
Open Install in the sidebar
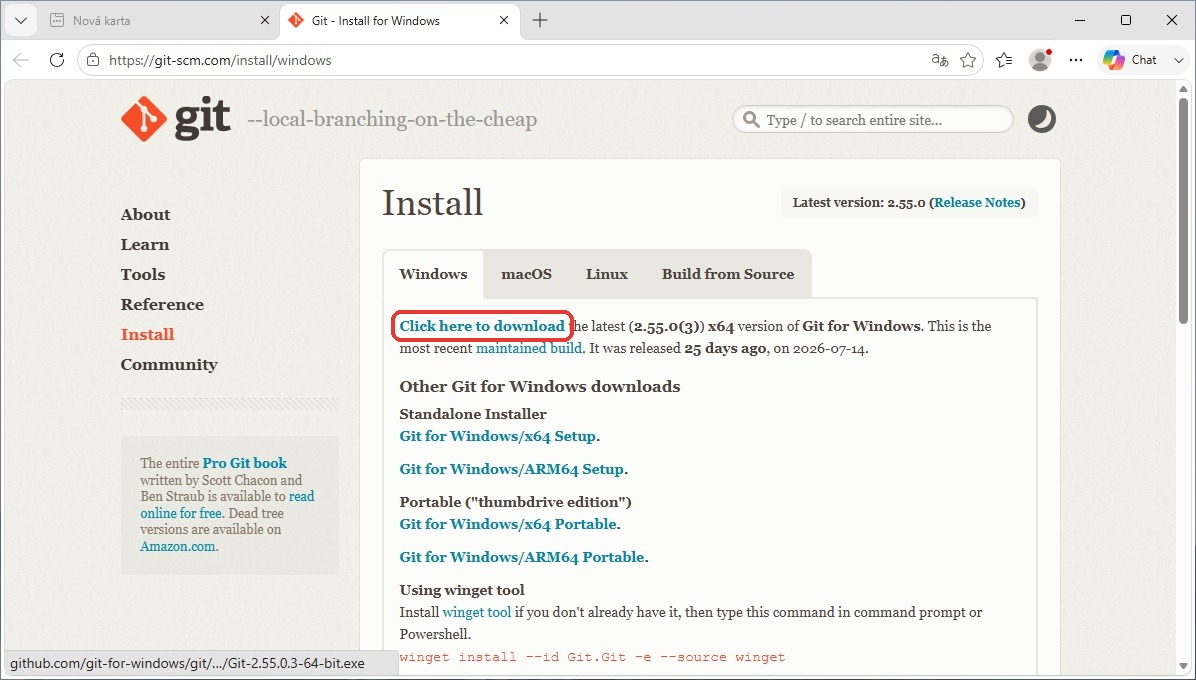[x=147, y=335]
